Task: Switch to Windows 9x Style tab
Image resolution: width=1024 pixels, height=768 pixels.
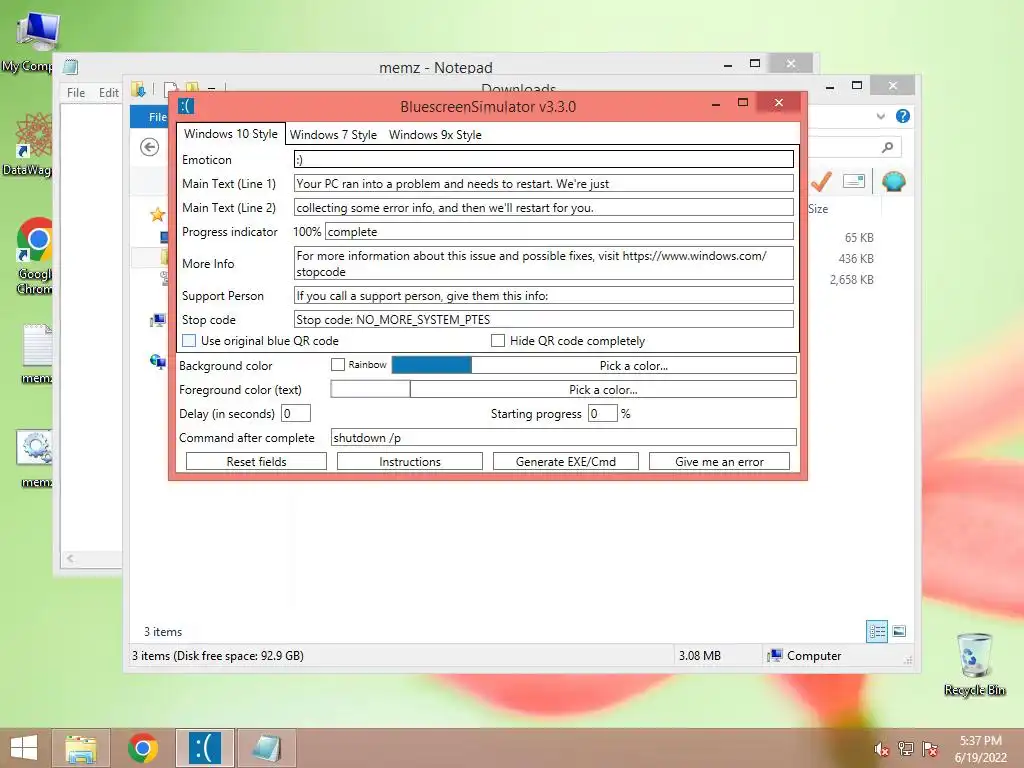Action: click(x=435, y=135)
